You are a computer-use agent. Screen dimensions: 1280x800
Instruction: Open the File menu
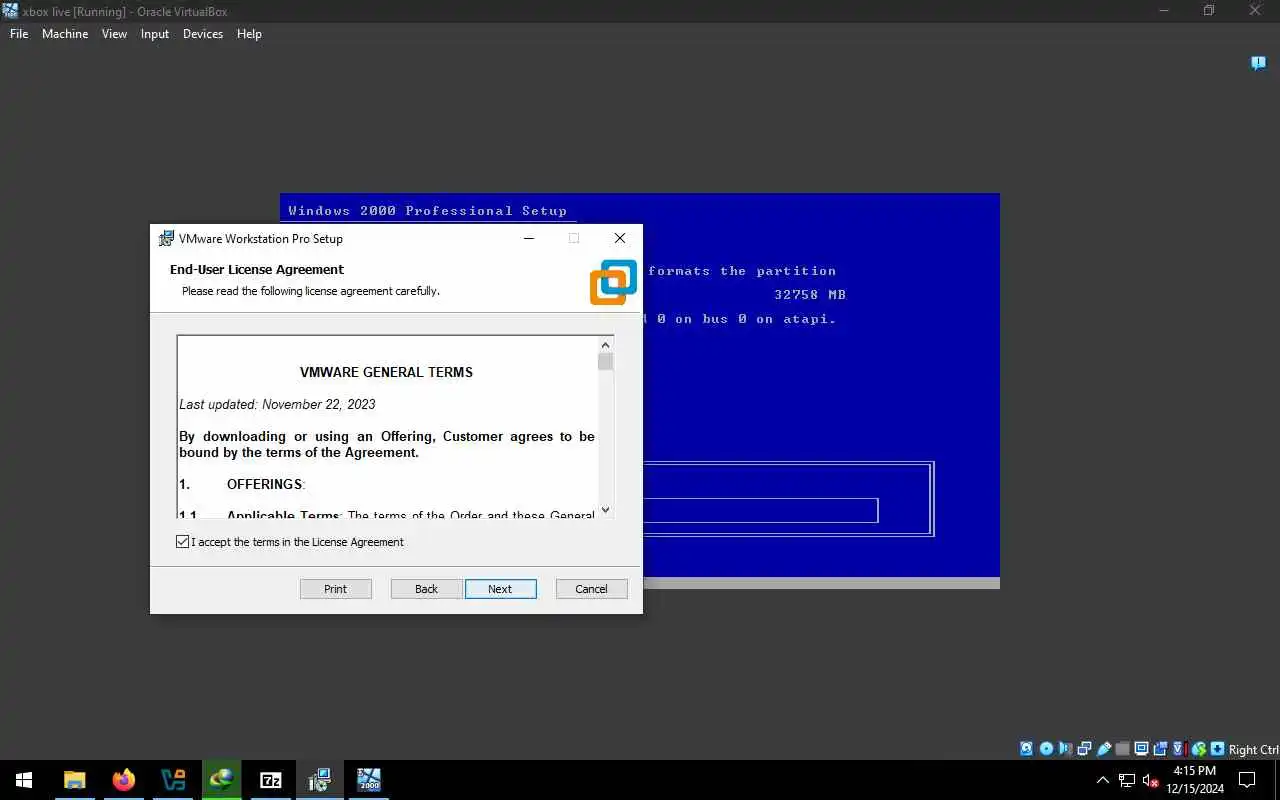(19, 34)
